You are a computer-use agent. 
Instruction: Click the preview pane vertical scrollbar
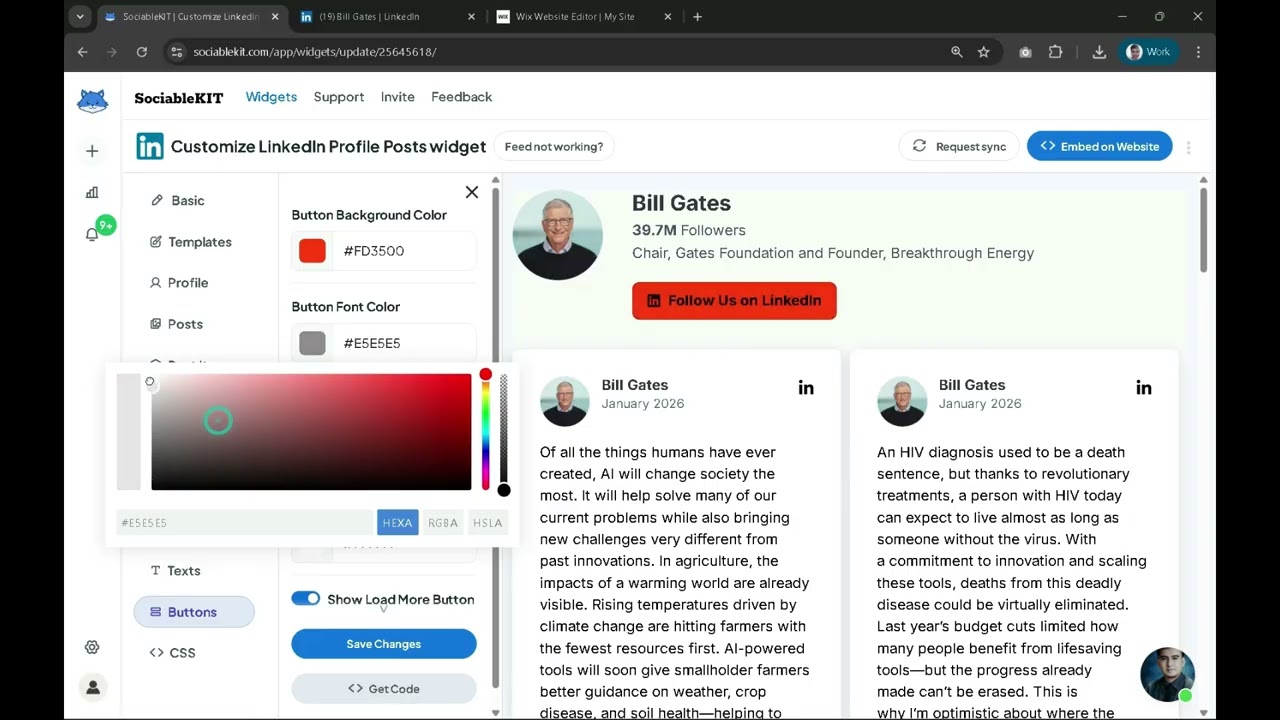tap(1203, 230)
